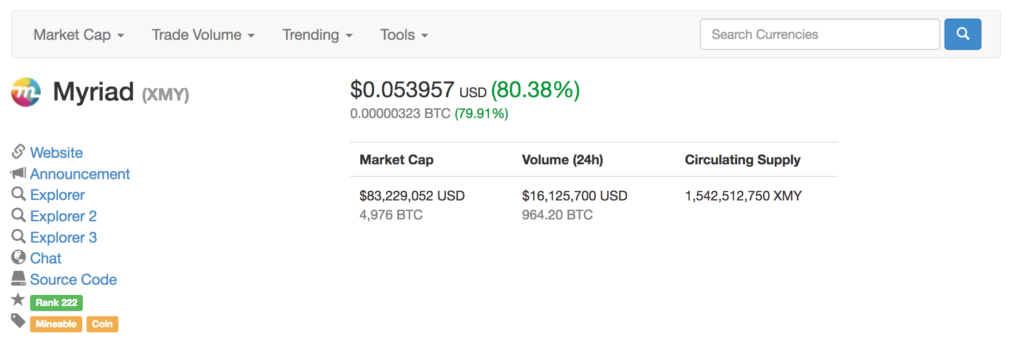Focus the Search Currencies input field
This screenshot has width=1024, height=362.
click(820, 34)
